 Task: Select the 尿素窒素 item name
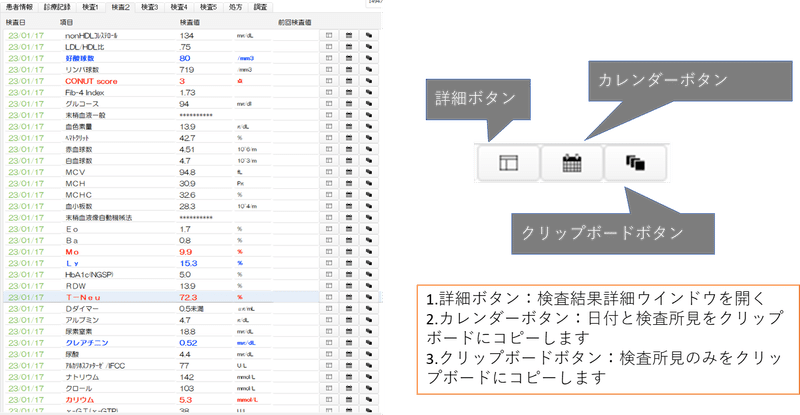coord(79,331)
